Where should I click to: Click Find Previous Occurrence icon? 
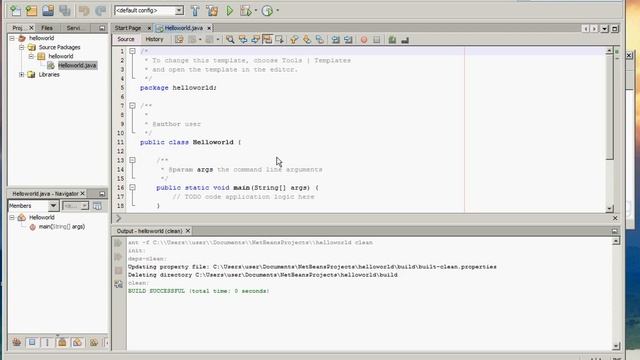pyautogui.click(x=243, y=40)
